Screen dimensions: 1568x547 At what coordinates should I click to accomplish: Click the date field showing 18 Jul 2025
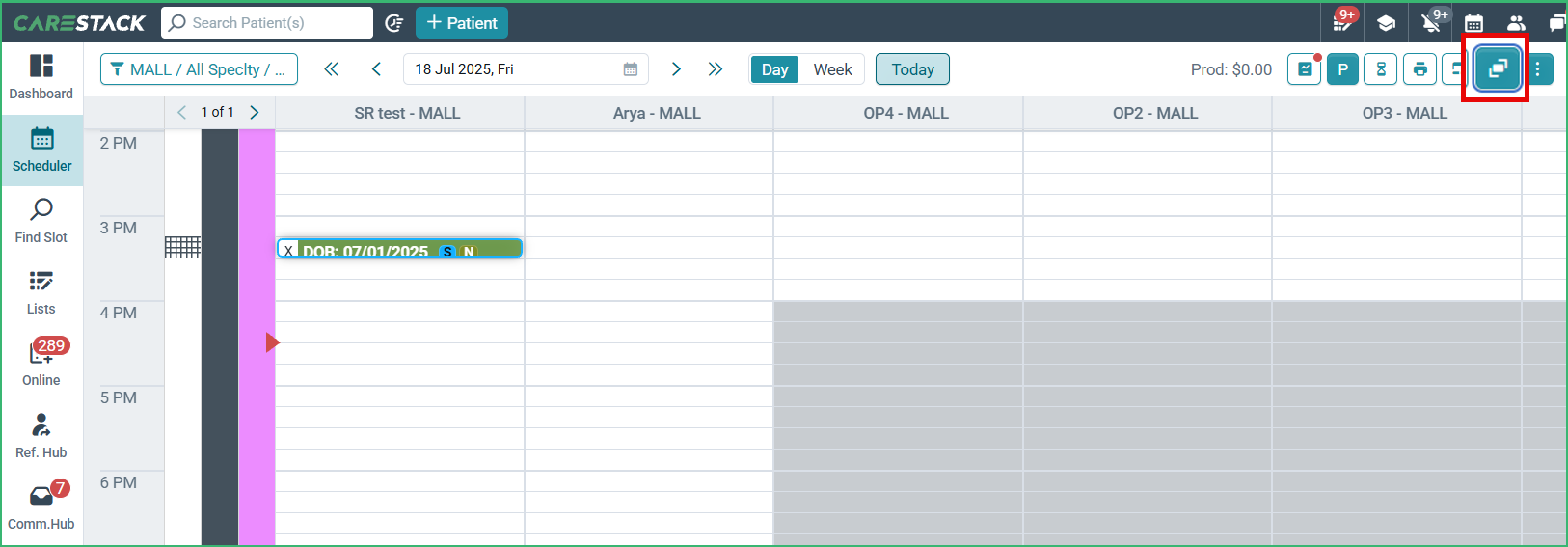[x=526, y=69]
